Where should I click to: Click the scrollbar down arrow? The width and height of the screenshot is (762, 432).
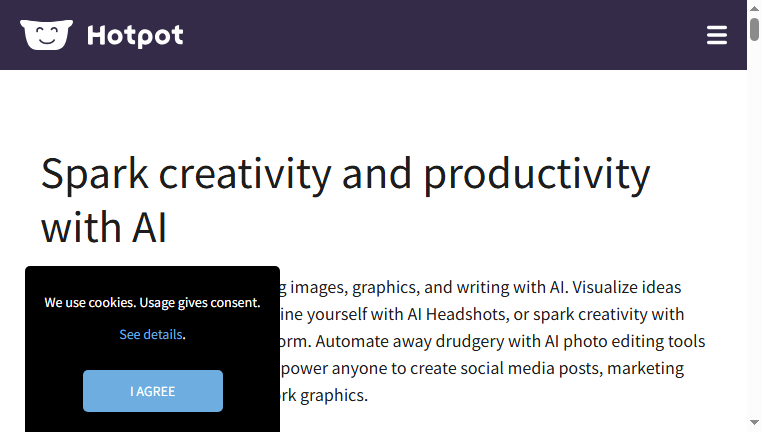pyautogui.click(x=754, y=423)
